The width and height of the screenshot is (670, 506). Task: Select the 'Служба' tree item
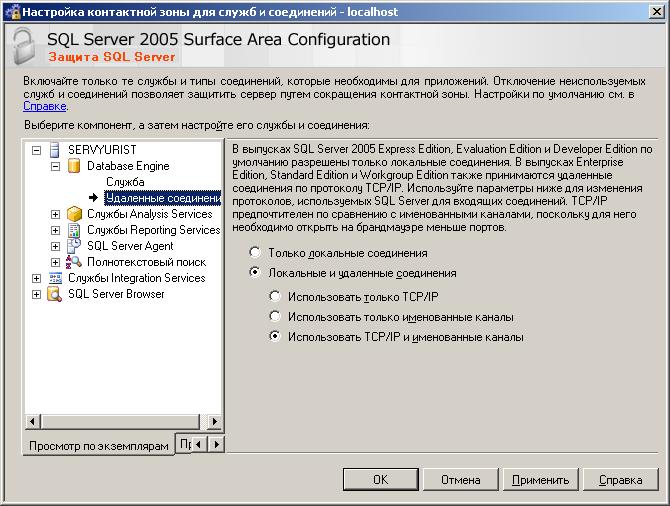click(125, 182)
